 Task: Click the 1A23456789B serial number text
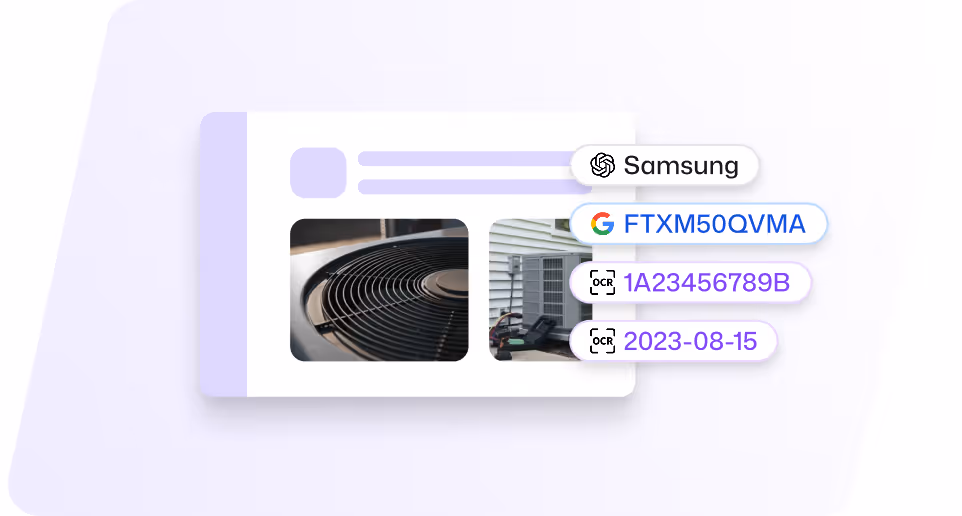tap(707, 283)
